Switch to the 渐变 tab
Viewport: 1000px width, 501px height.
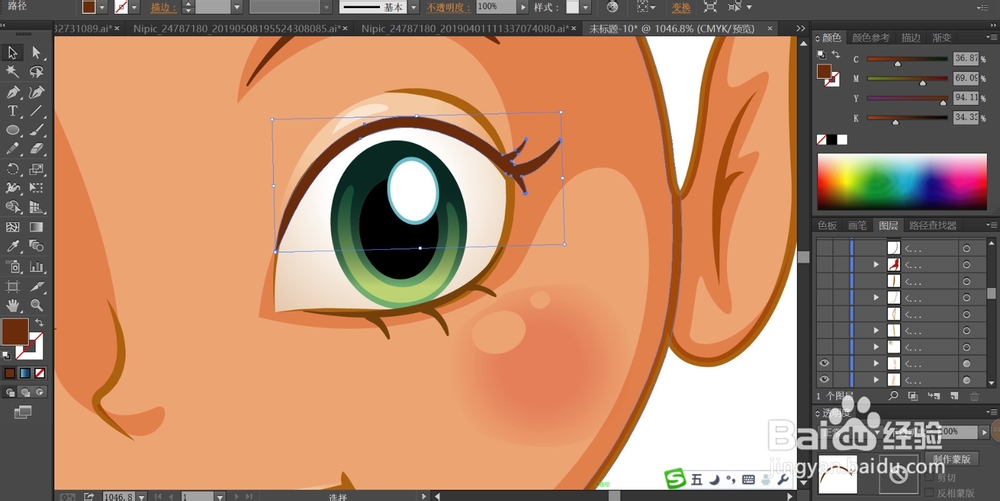tap(941, 38)
